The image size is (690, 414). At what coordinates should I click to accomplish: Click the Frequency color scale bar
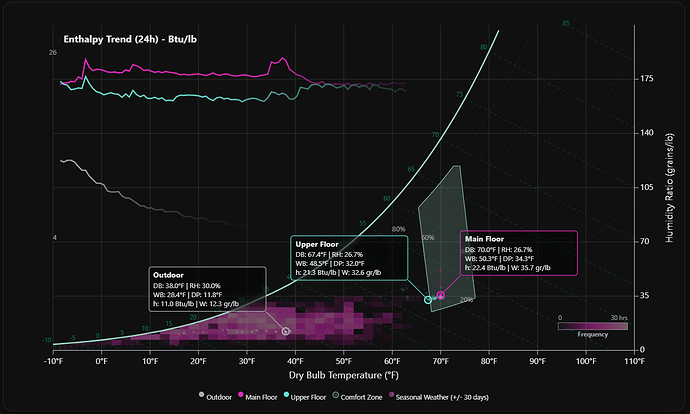point(593,324)
